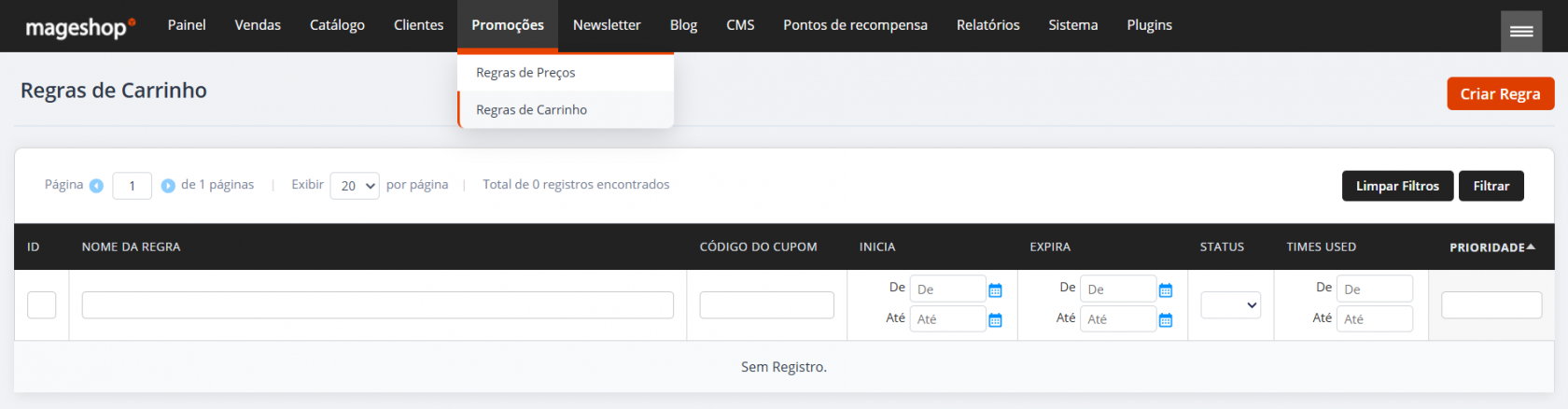The width and height of the screenshot is (1568, 409).
Task: Open calendar for Inicia Até date
Action: click(995, 320)
